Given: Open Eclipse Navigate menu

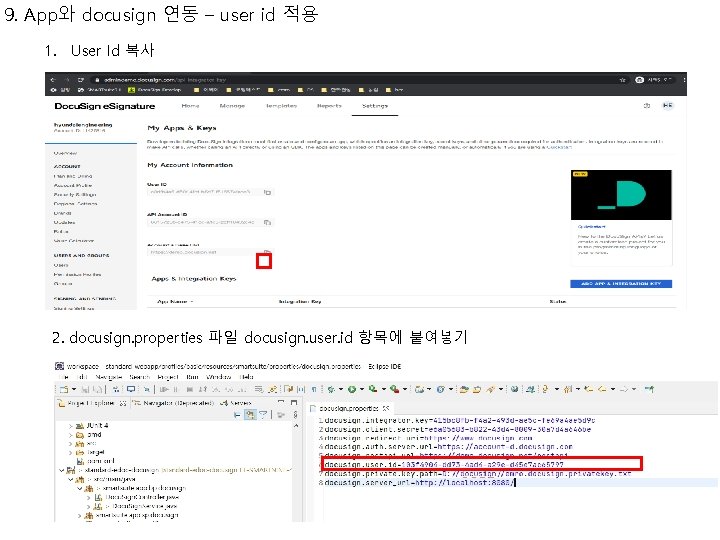Looking at the screenshot, I should click(x=108, y=377).
